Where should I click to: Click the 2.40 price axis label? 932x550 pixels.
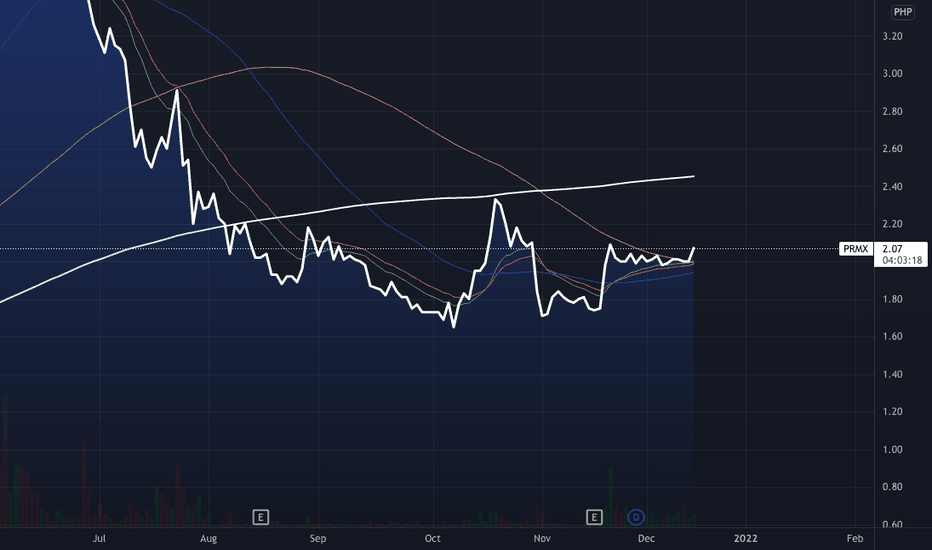click(x=892, y=187)
